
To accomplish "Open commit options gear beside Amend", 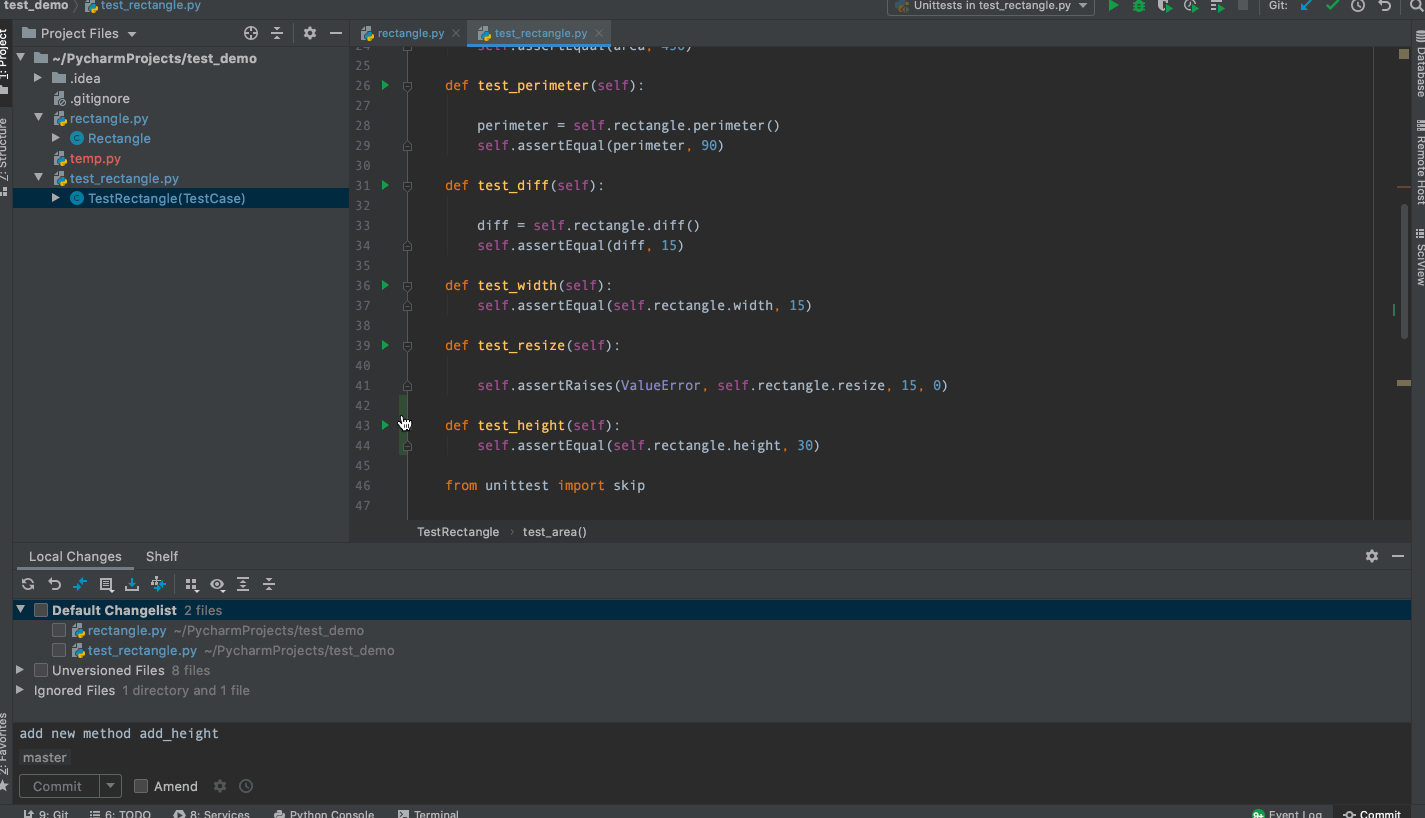I will point(220,786).
